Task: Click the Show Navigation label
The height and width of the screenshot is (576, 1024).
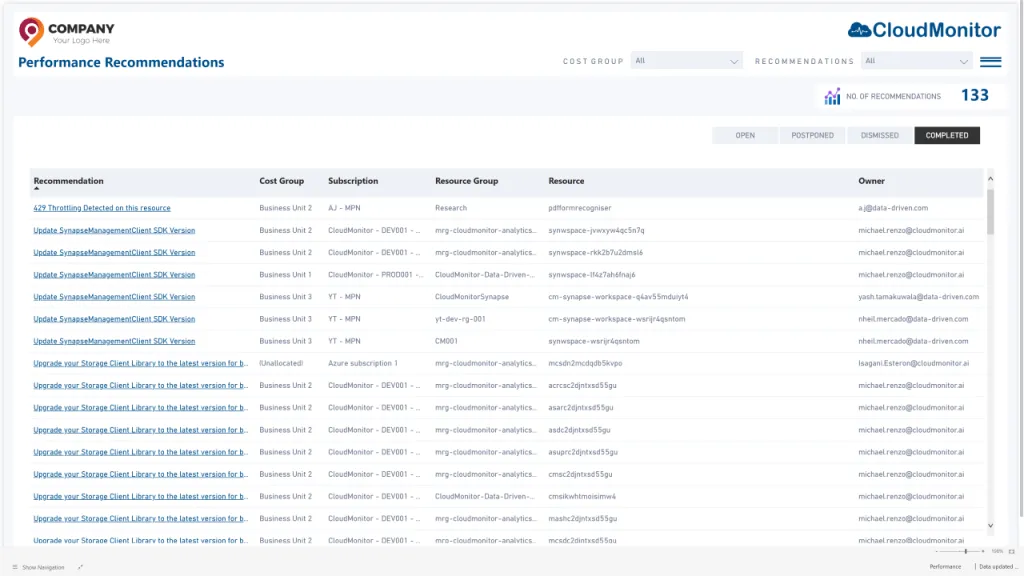Action: (43, 568)
